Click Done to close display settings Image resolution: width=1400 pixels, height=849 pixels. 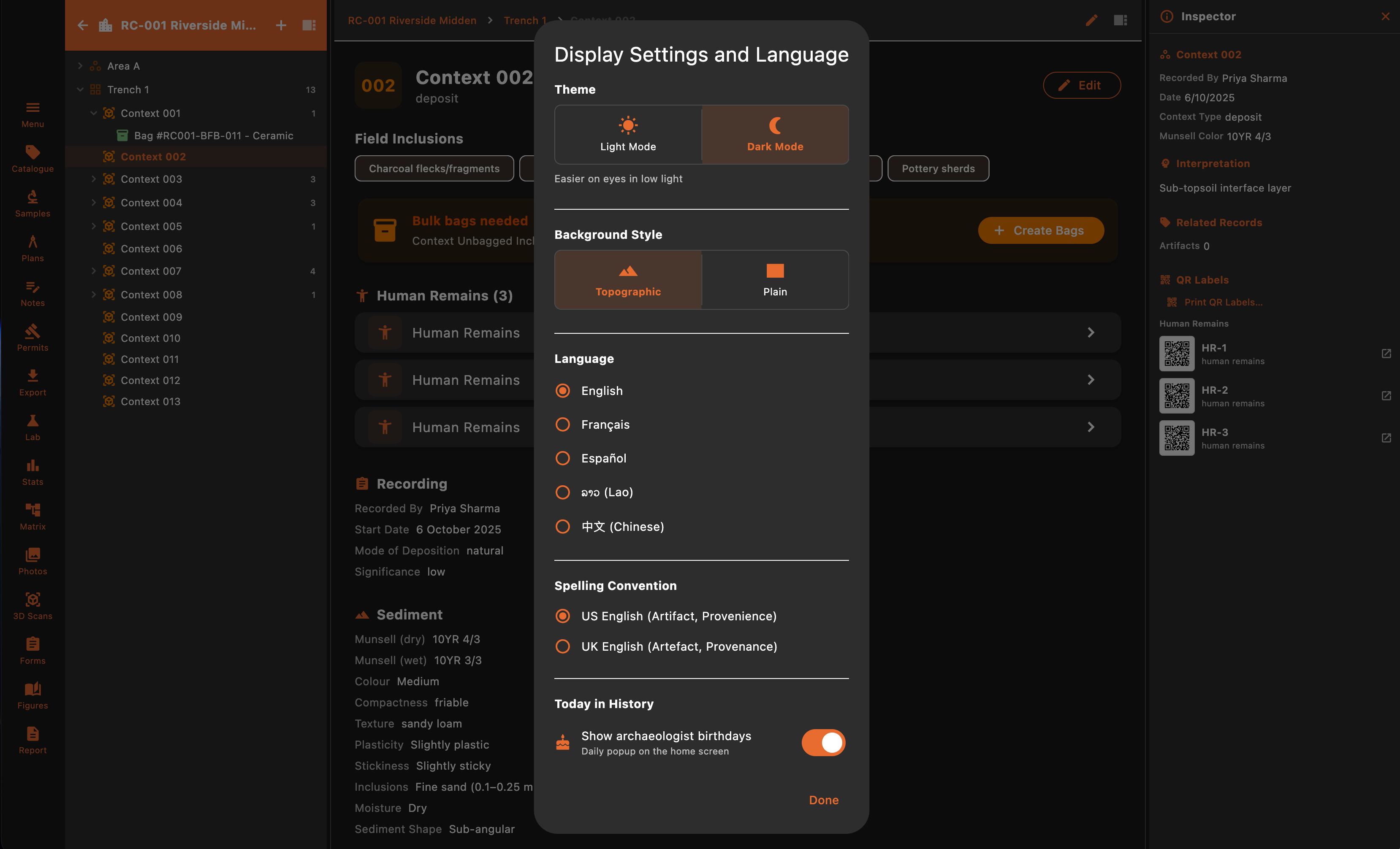[x=823, y=800]
